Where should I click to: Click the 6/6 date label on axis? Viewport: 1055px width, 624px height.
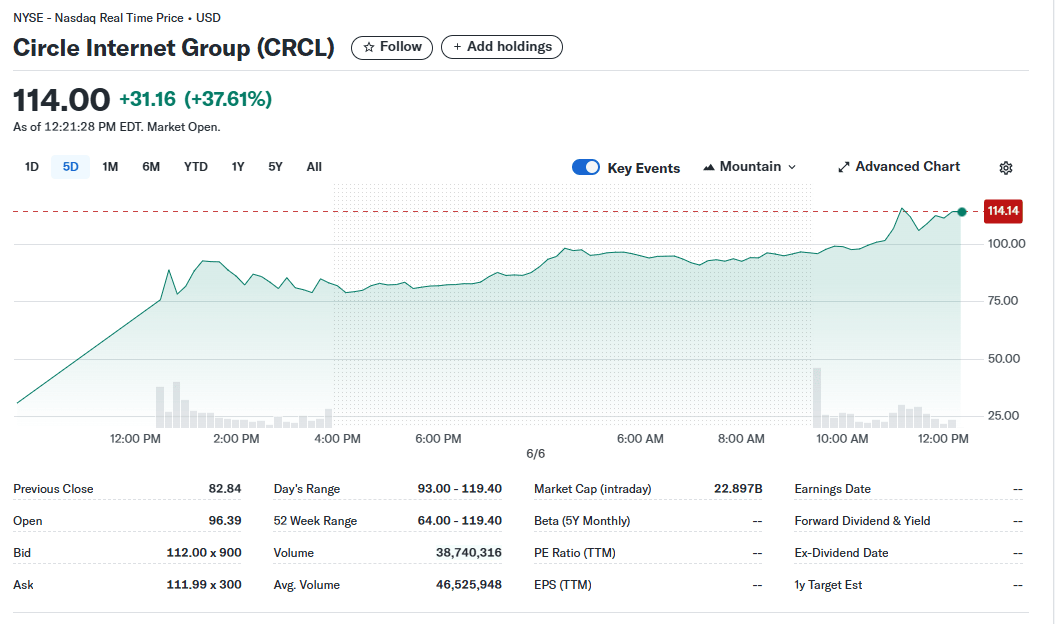[536, 454]
